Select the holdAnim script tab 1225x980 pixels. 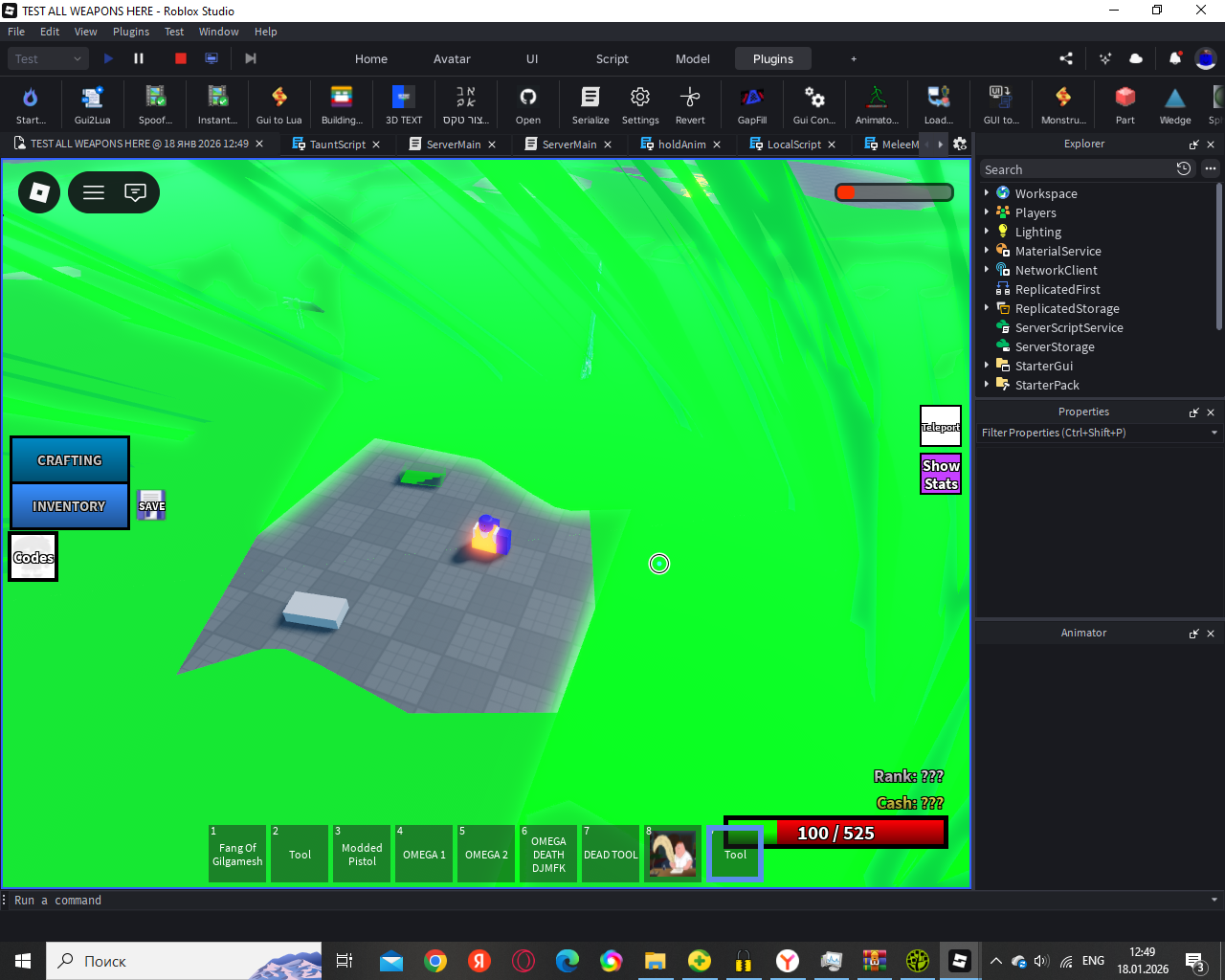click(682, 145)
